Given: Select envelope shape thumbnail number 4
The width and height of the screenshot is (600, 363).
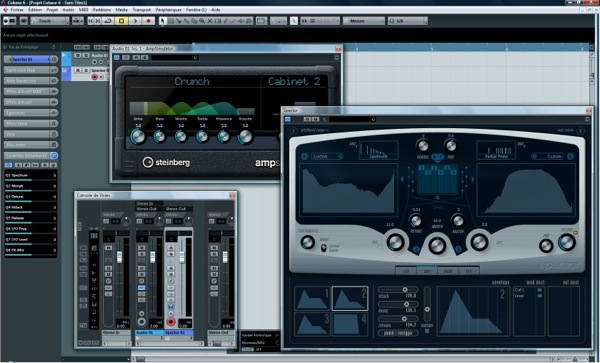Looking at the screenshot, I should (350, 324).
